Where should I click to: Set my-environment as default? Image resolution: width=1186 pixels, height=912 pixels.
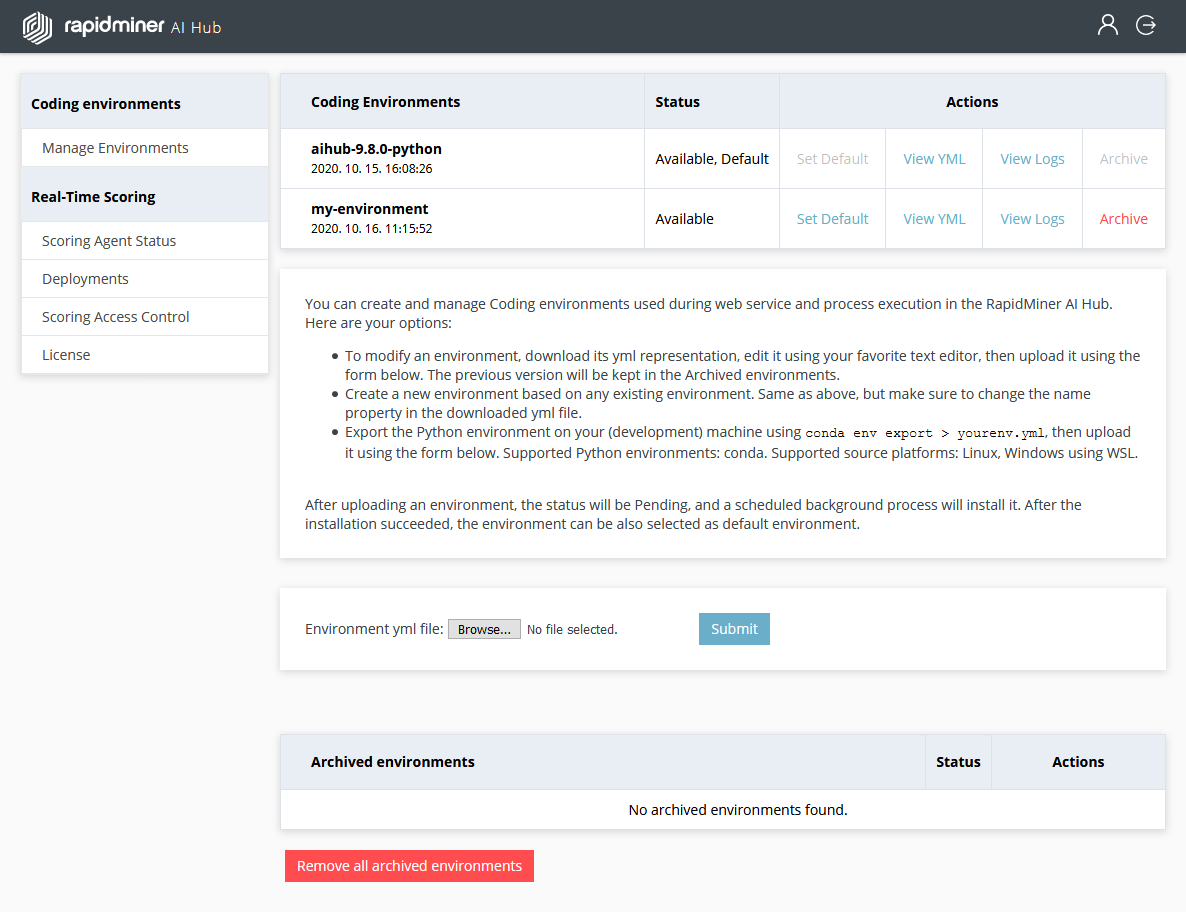tap(832, 219)
